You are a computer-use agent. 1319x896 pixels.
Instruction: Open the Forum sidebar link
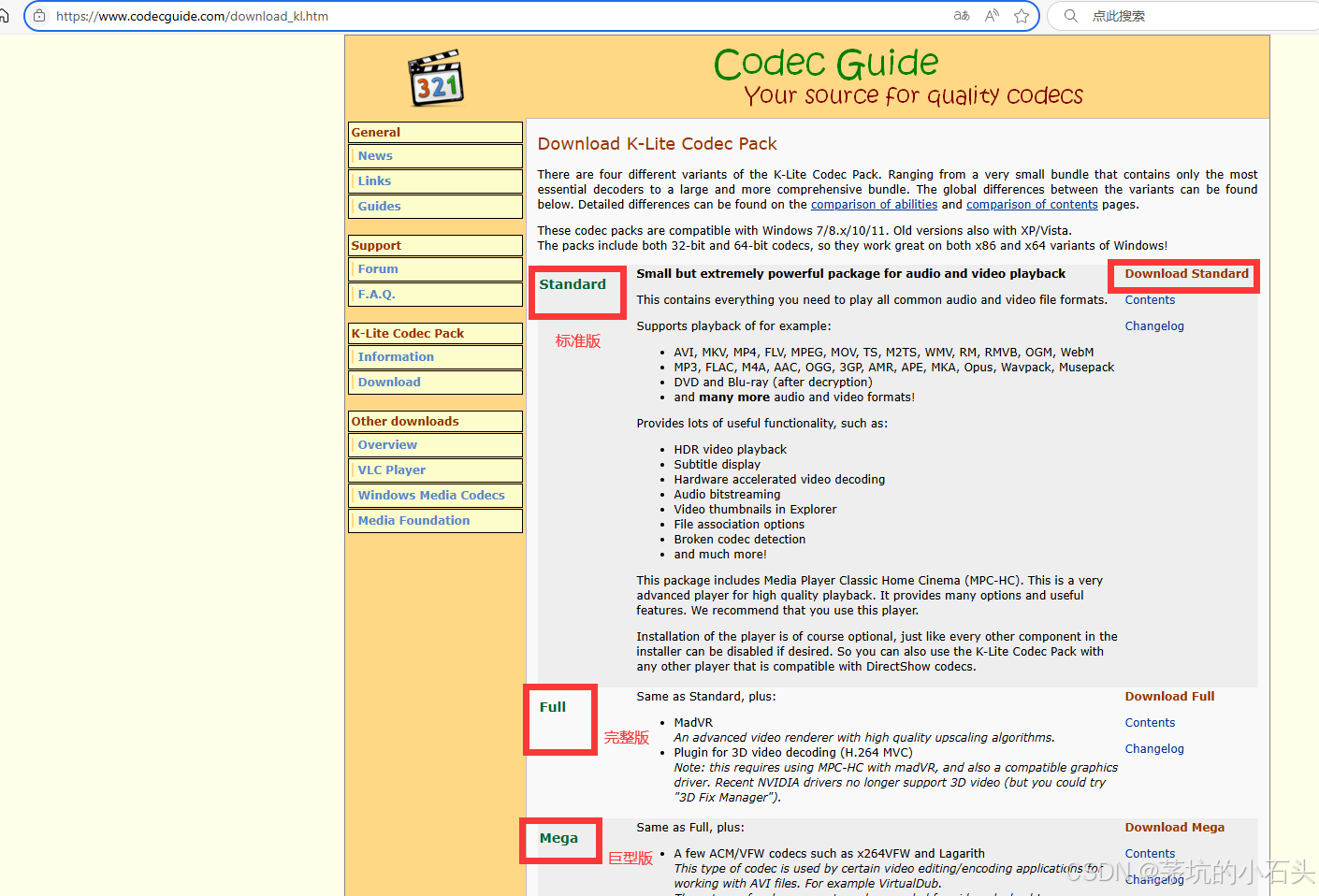[435, 269]
